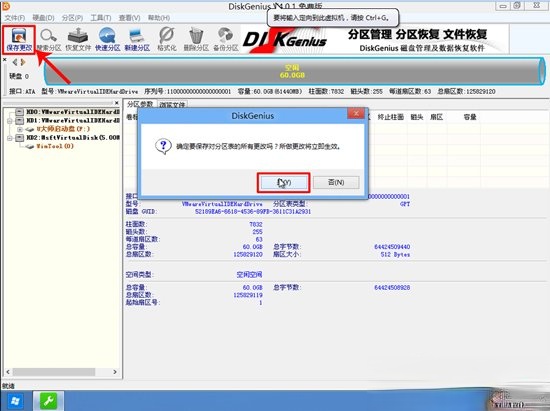550x411 pixels.
Task: Go to previous disk with left arrow
Action: click(15, 62)
